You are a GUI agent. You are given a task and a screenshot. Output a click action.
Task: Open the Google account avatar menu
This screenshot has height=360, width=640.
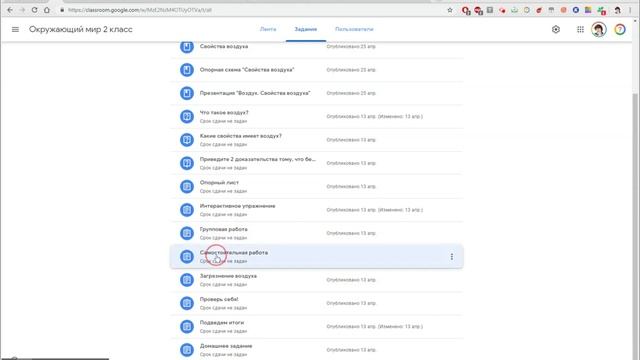pyautogui.click(x=599, y=29)
